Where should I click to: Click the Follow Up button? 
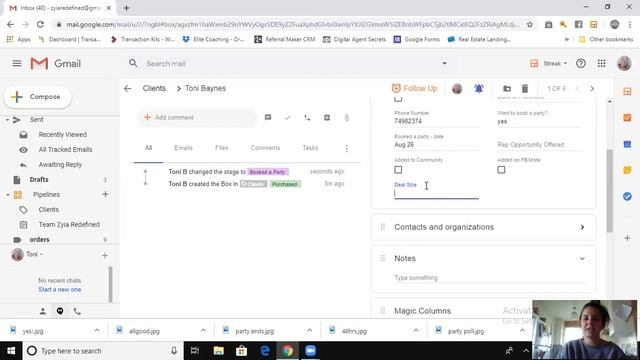[414, 88]
